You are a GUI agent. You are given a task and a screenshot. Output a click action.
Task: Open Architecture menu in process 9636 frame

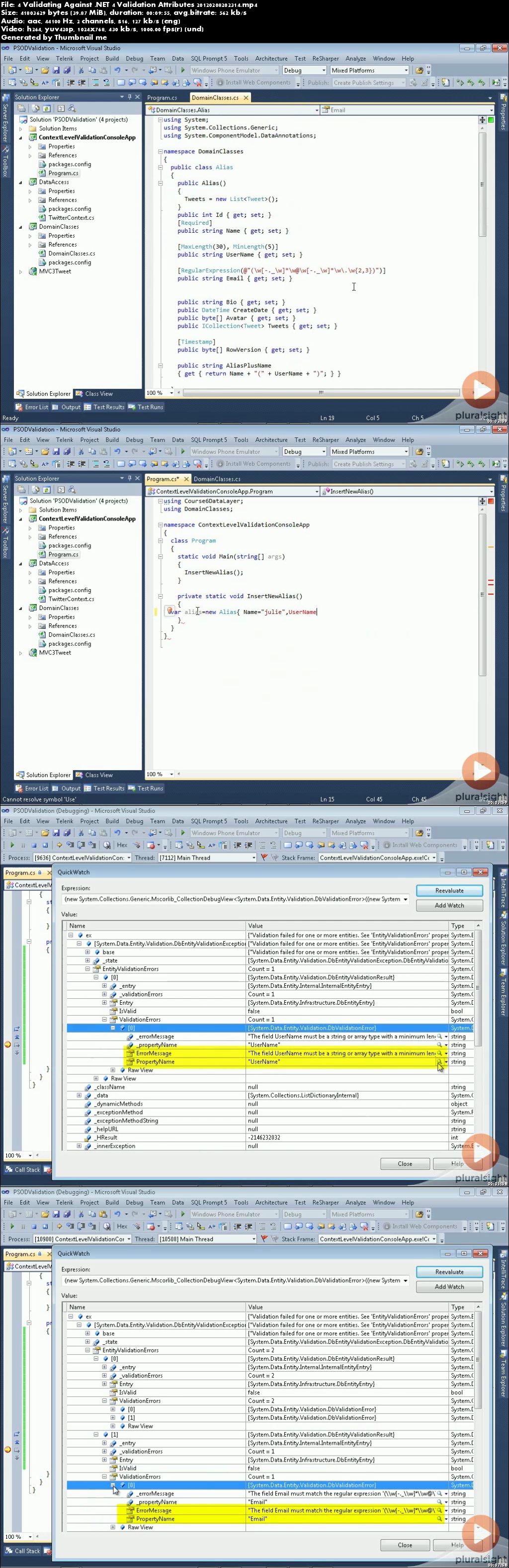coord(271,821)
